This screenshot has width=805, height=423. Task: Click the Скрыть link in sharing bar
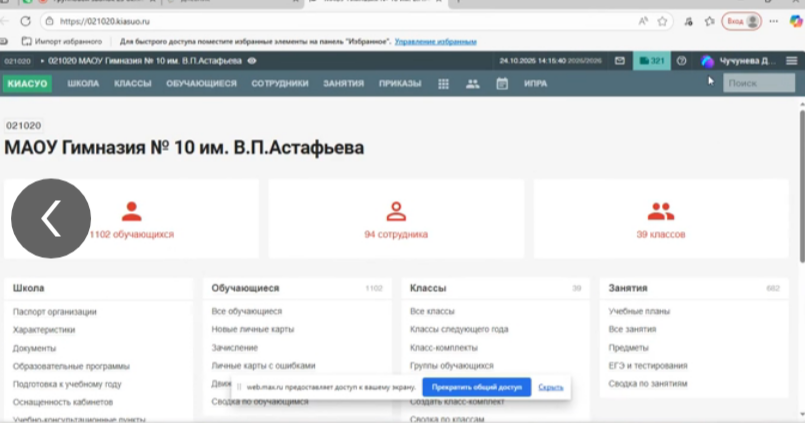tap(550, 387)
